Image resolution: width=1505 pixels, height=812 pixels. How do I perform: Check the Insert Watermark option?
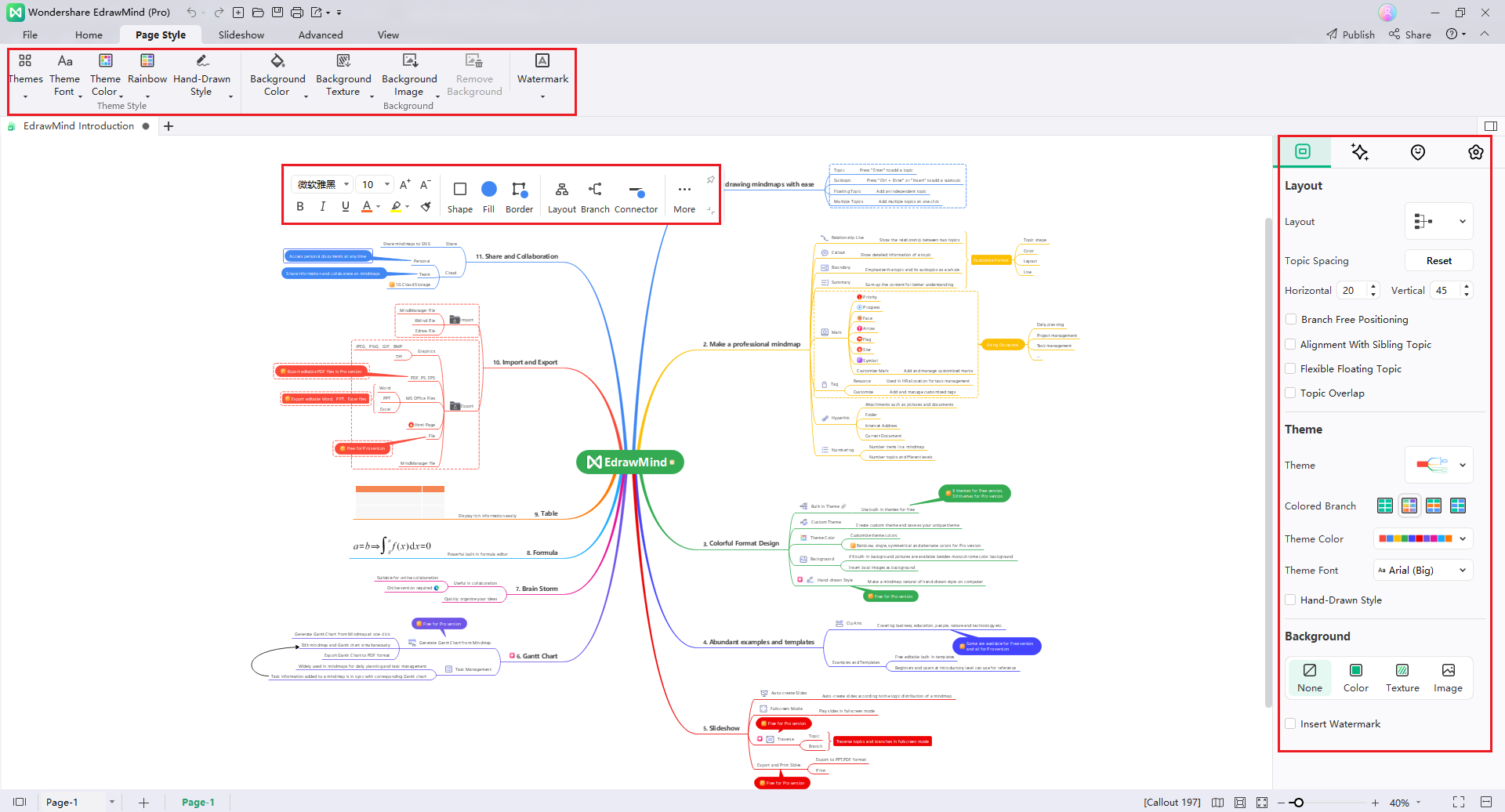point(1290,723)
